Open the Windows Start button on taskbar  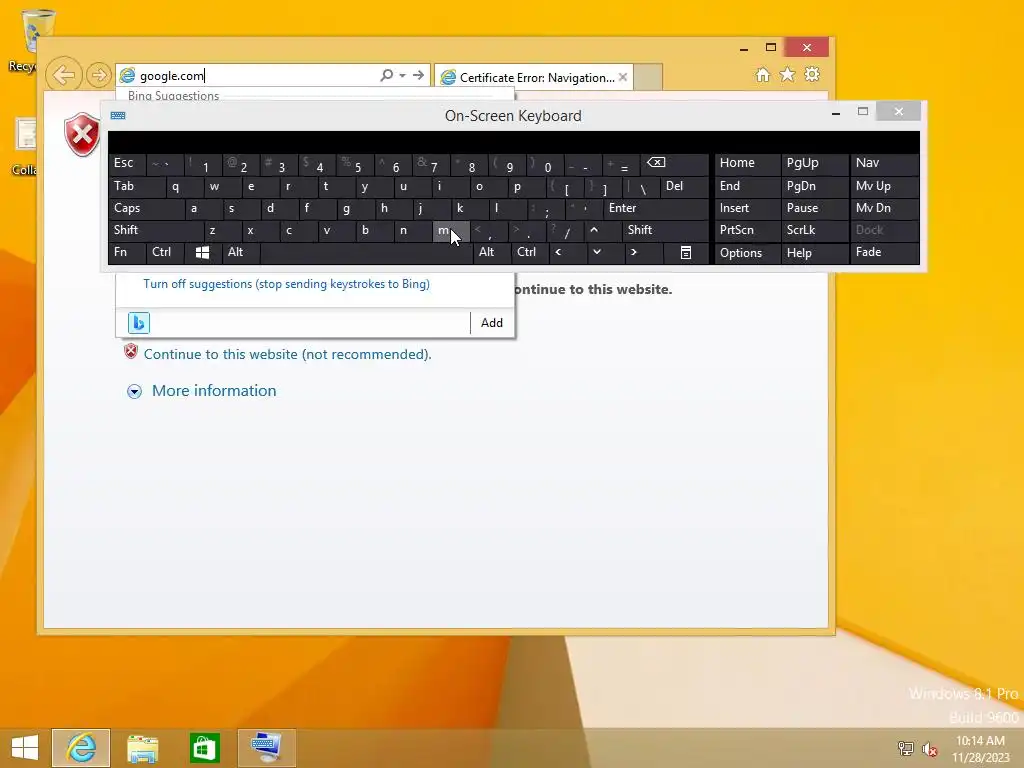[x=24, y=748]
